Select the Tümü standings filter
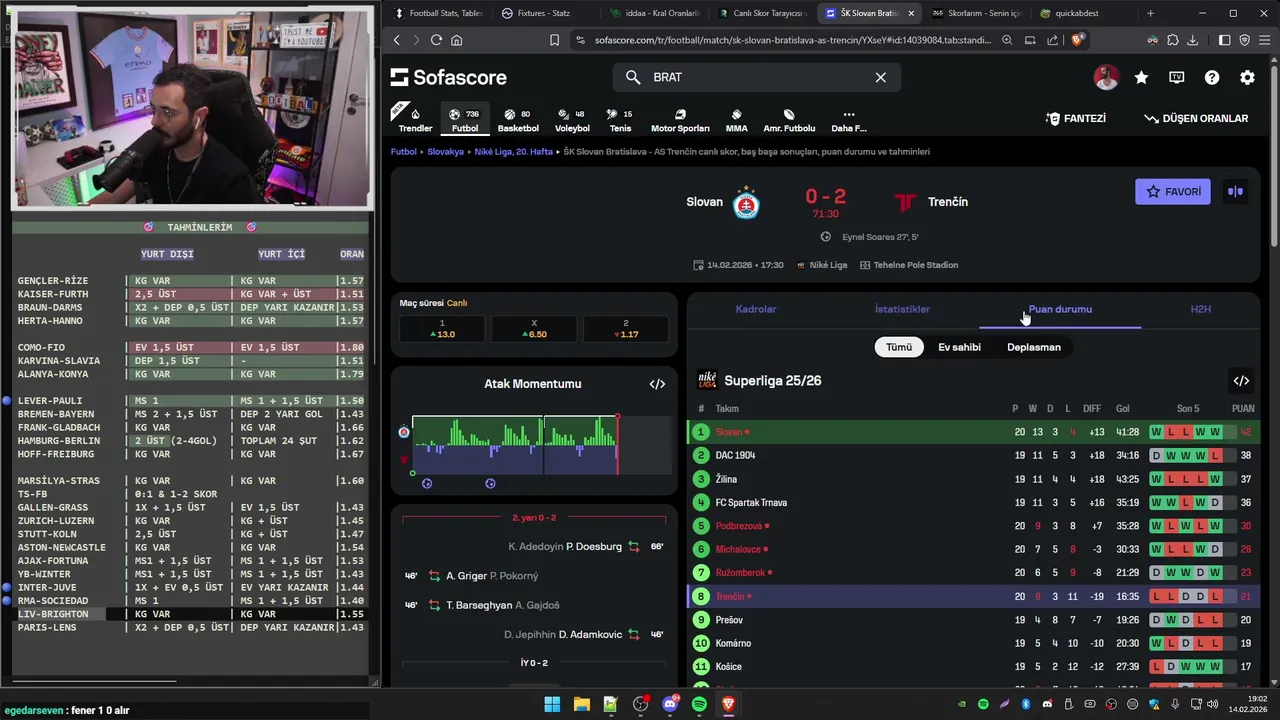 (x=899, y=347)
